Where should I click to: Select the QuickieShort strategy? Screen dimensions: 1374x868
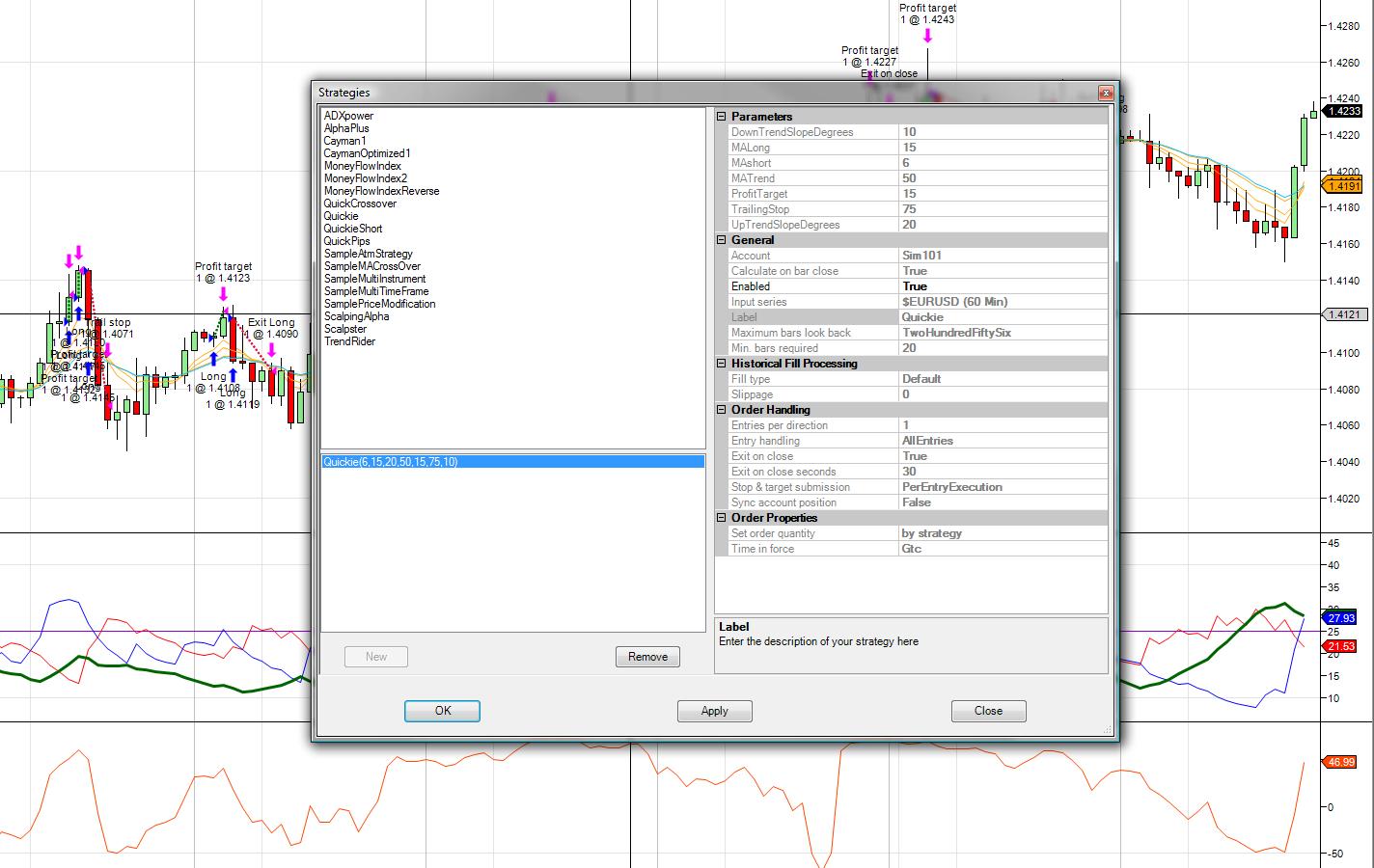[x=353, y=229]
